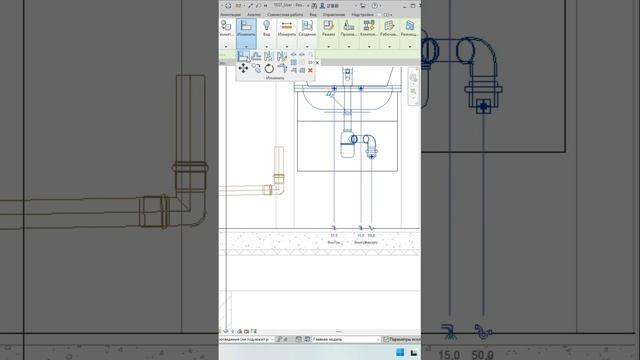
Task: Select Trim/Extend Single Element tool
Action: [x=293, y=70]
